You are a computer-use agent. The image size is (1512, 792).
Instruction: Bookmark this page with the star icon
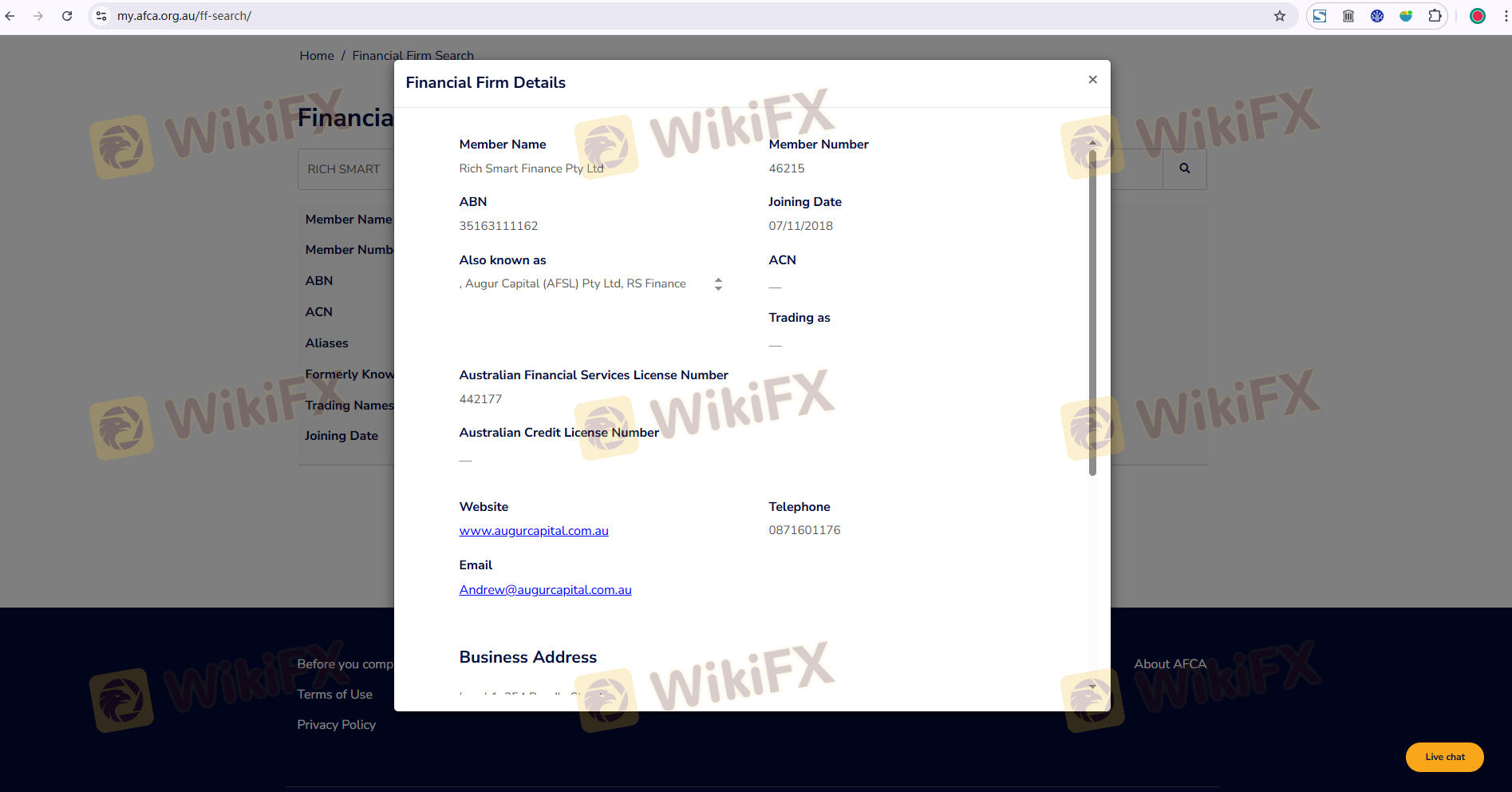pos(1280,16)
